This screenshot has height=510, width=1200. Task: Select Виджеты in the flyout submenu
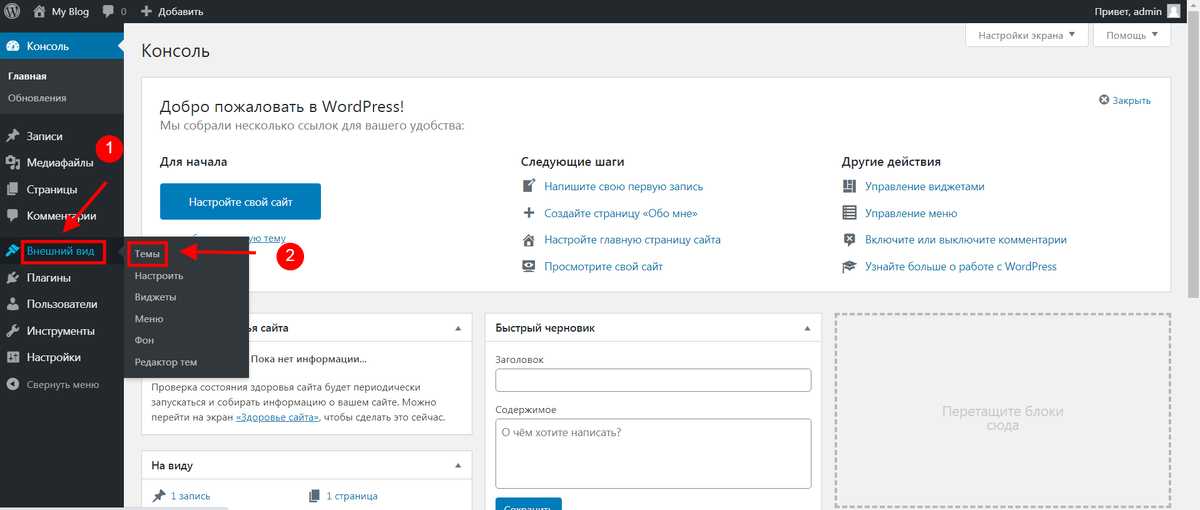[x=156, y=297]
